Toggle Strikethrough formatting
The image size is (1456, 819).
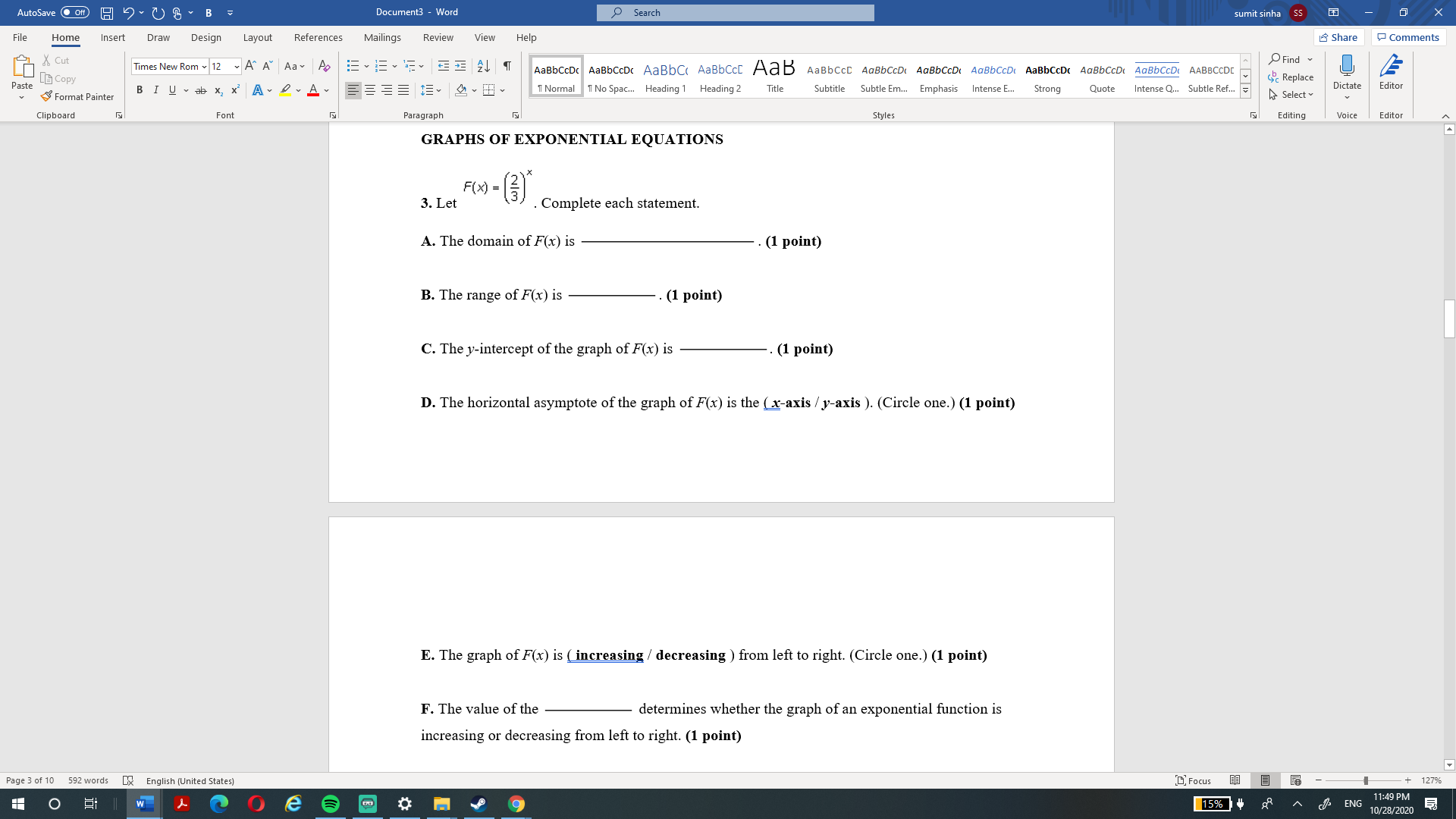click(x=201, y=90)
